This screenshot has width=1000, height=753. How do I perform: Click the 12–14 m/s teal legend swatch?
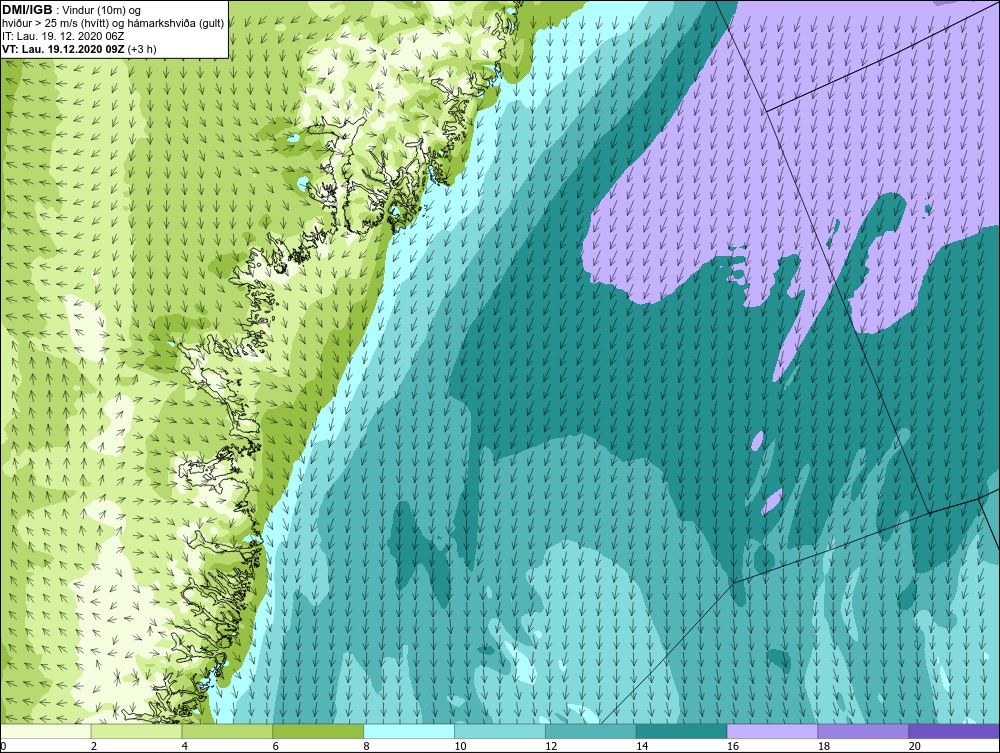591,731
